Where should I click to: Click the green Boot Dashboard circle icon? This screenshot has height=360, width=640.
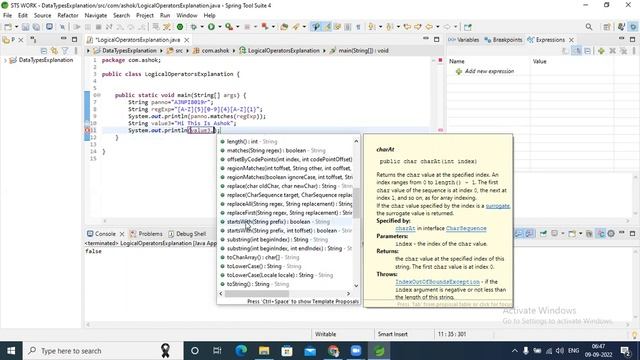[x=180, y=27]
